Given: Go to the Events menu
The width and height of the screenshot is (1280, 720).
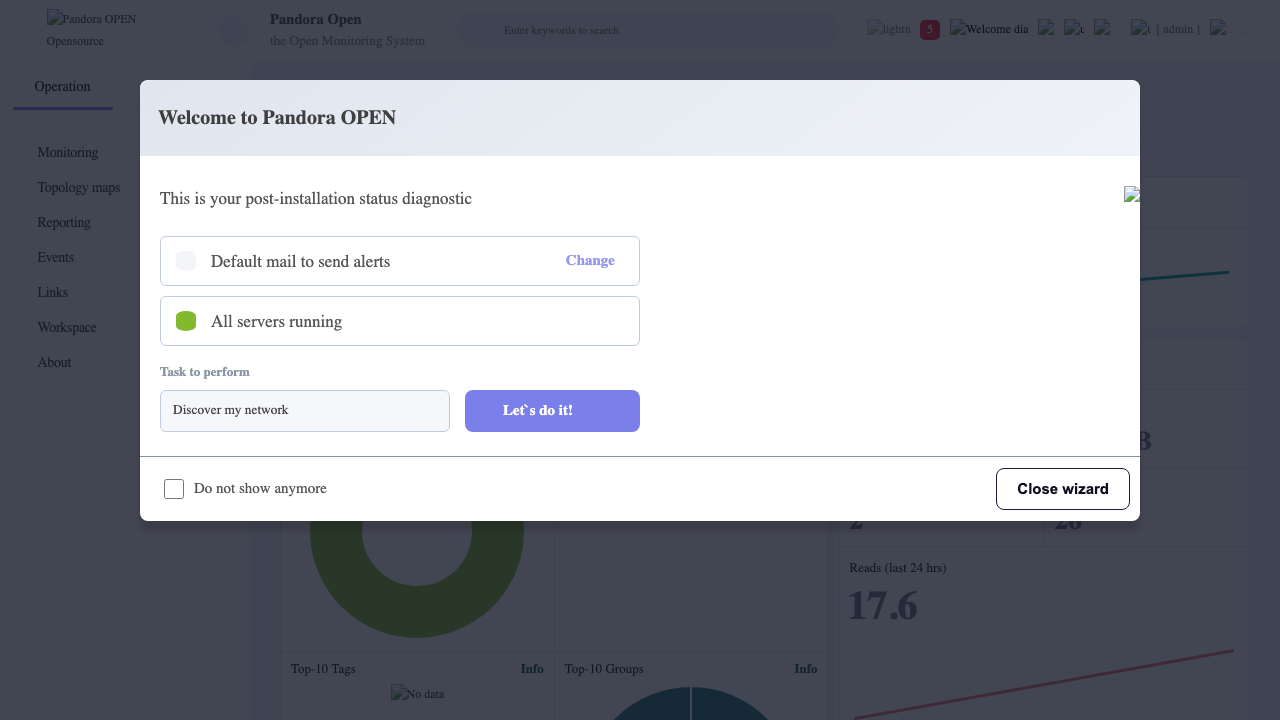Looking at the screenshot, I should [x=56, y=257].
